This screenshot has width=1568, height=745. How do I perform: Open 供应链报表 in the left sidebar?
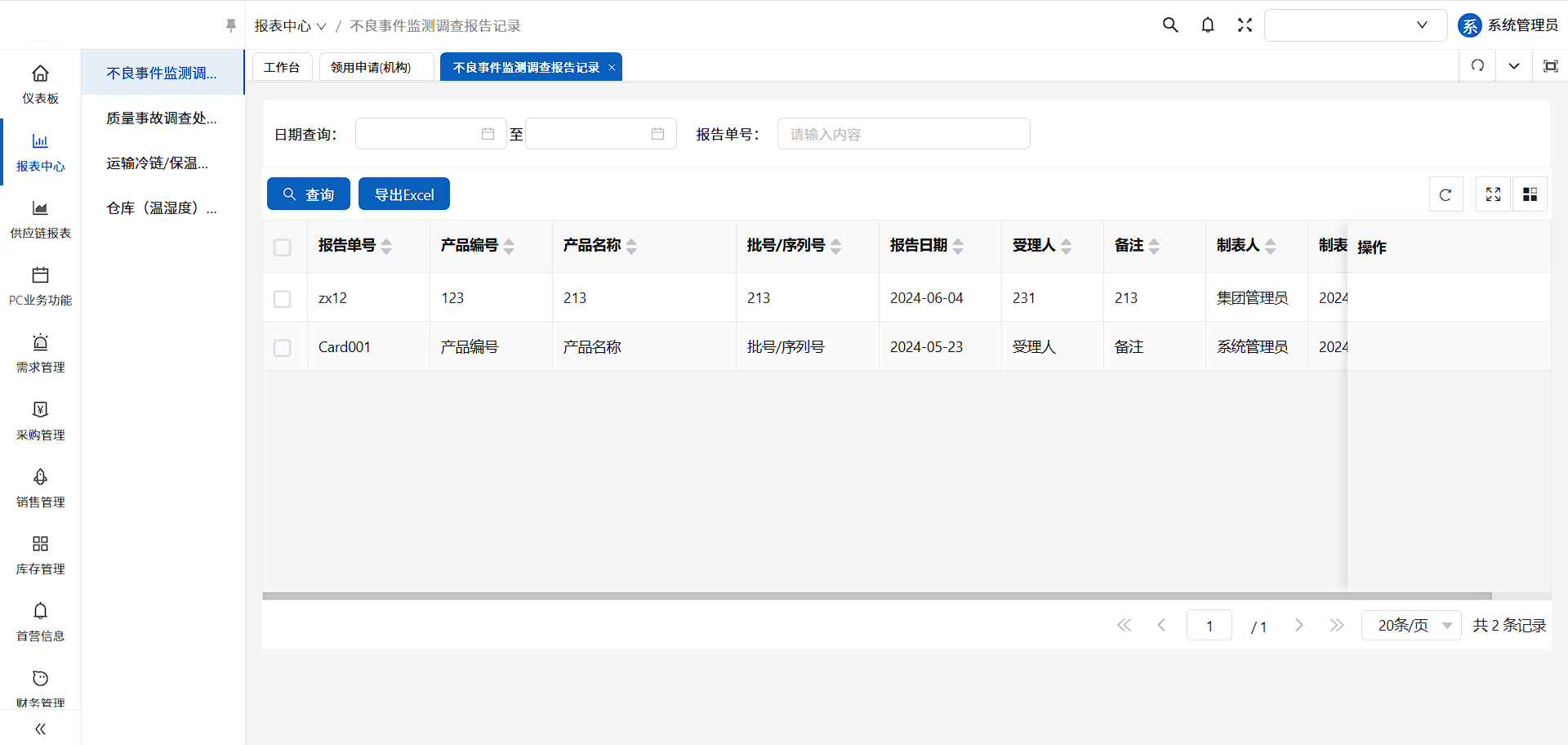click(x=40, y=219)
